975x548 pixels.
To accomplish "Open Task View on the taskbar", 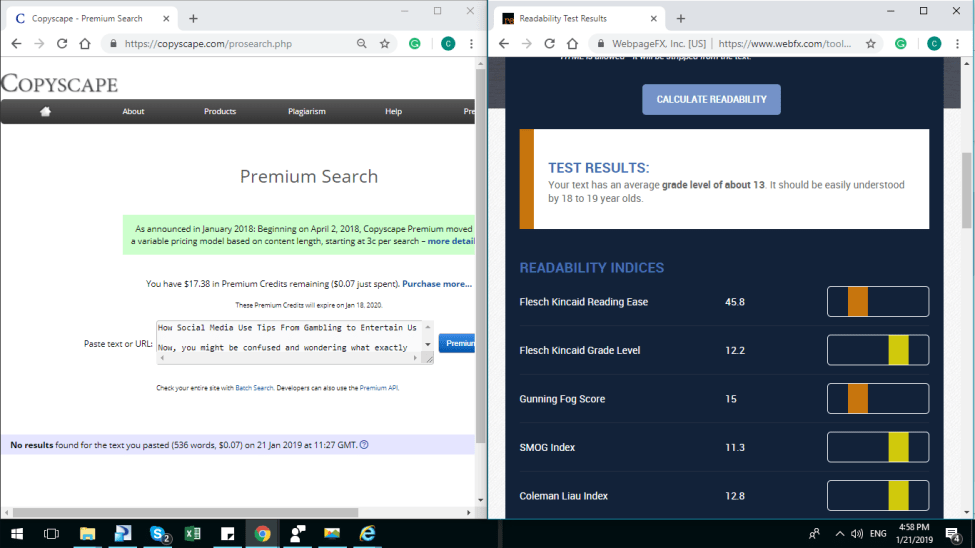I will tap(52, 534).
